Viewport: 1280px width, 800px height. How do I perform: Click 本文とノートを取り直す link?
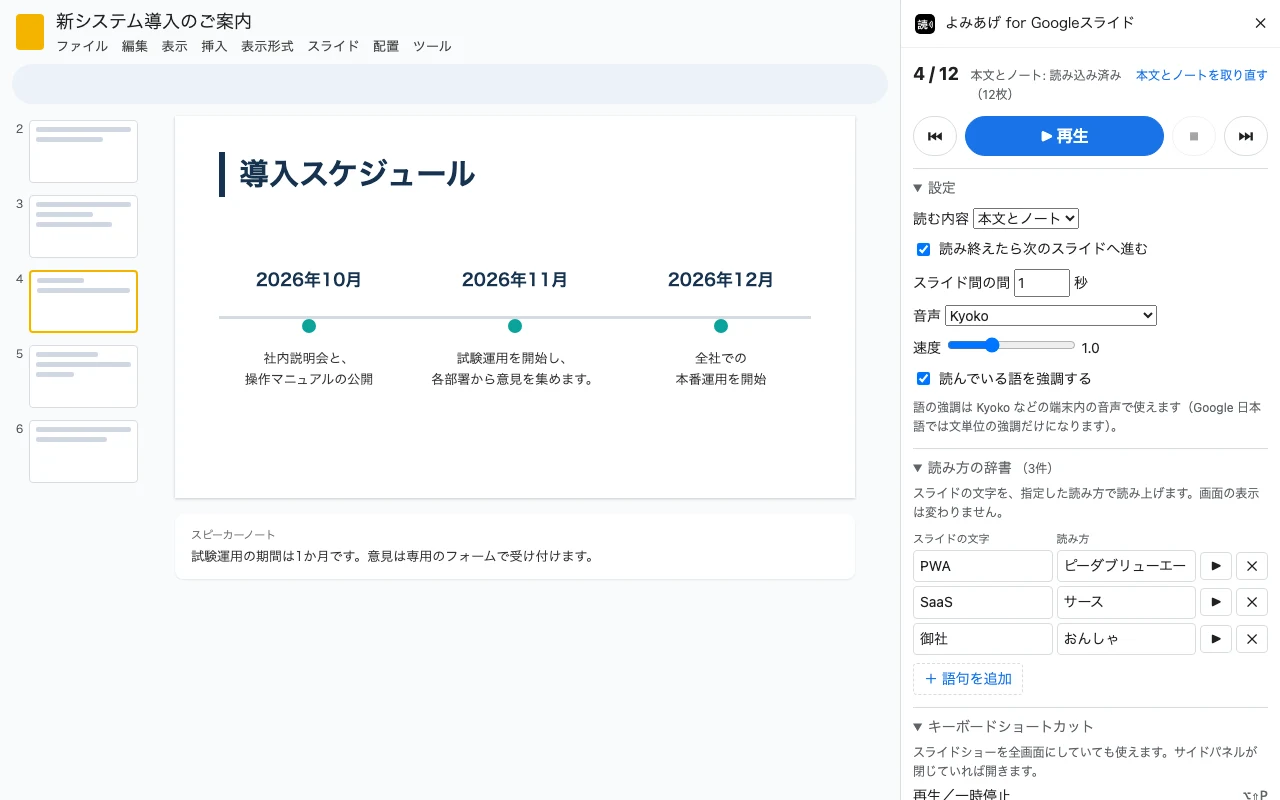click(1202, 75)
